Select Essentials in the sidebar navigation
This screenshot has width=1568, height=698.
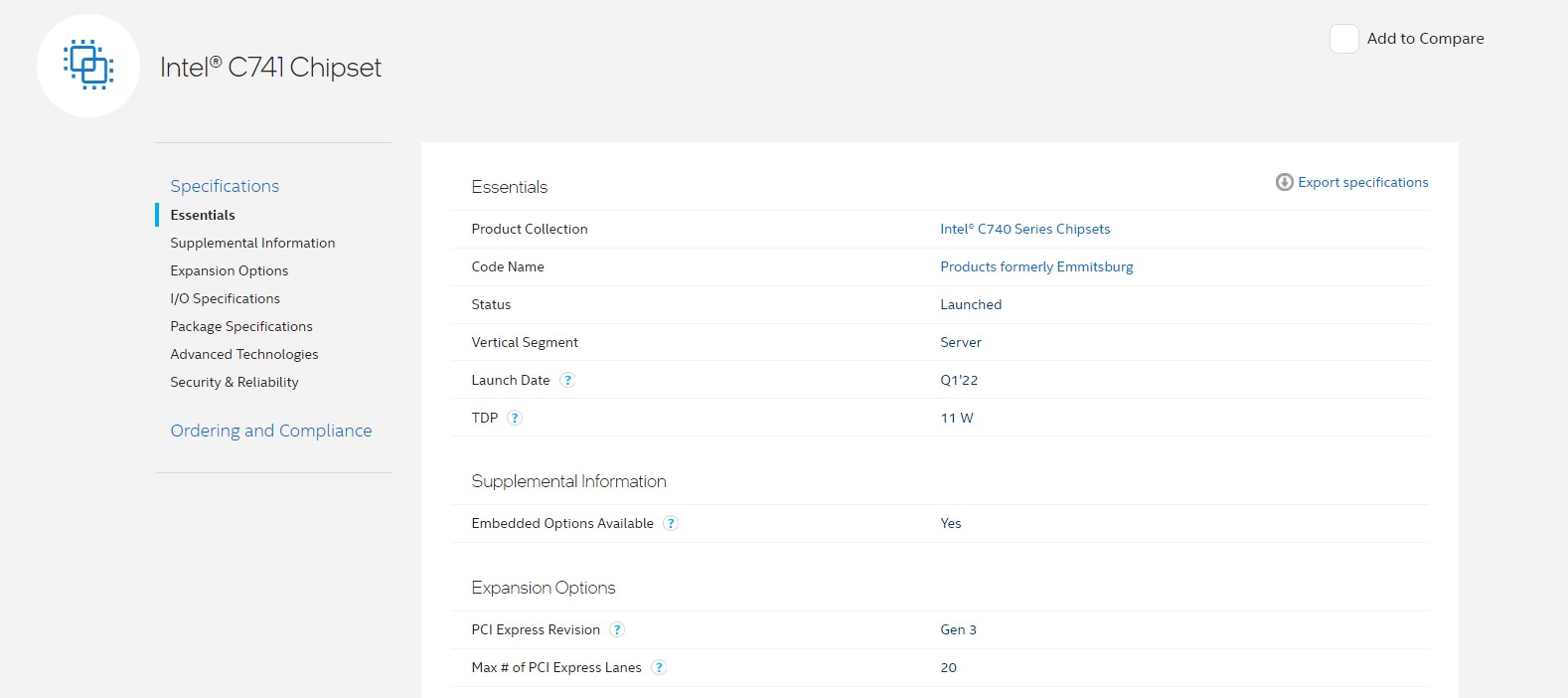(x=203, y=215)
